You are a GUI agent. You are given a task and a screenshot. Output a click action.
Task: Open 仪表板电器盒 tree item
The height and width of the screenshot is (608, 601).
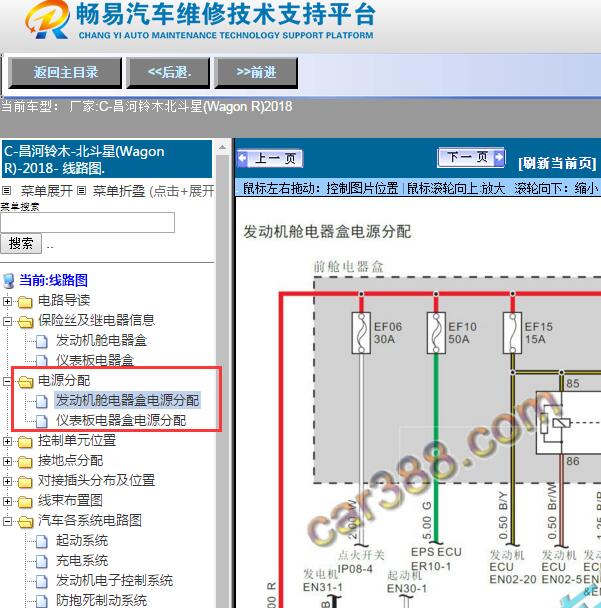[x=95, y=360]
